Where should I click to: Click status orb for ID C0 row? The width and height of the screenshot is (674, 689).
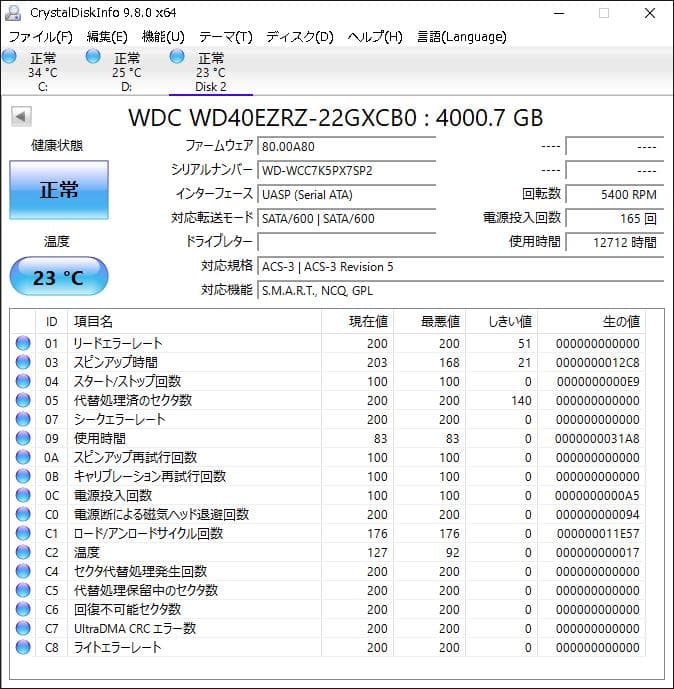point(23,514)
